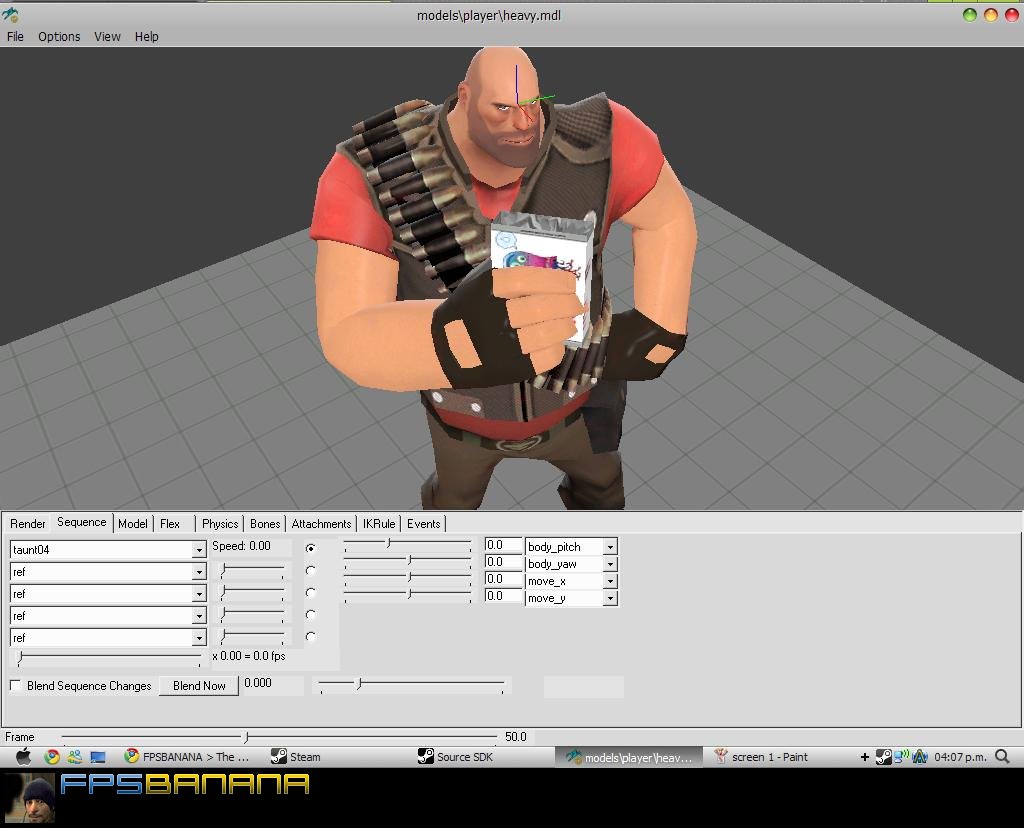
Task: Select the last sequence layer radio button
Action: point(311,637)
